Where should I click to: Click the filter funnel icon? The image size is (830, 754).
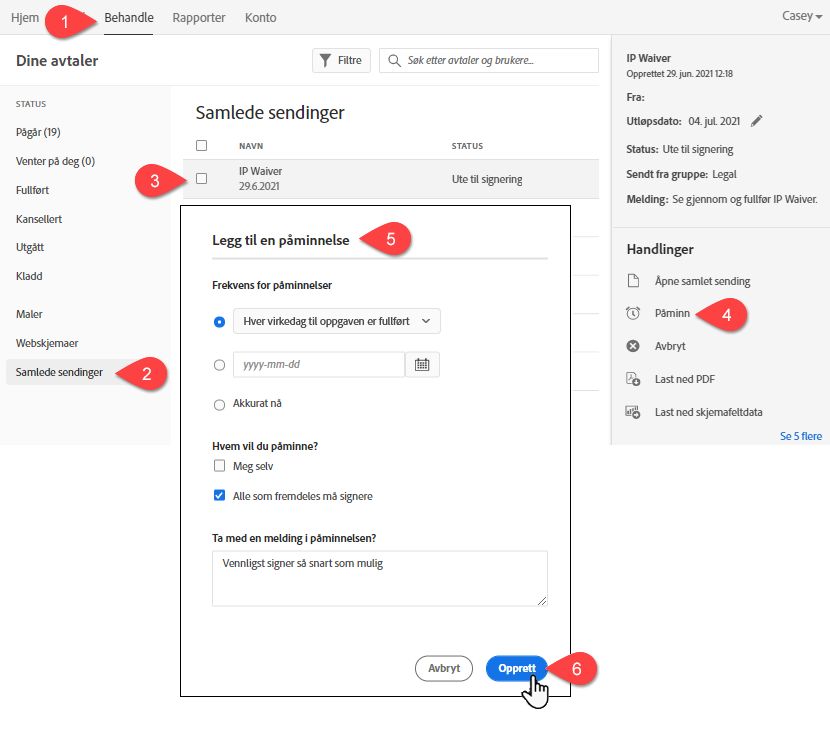click(x=326, y=60)
